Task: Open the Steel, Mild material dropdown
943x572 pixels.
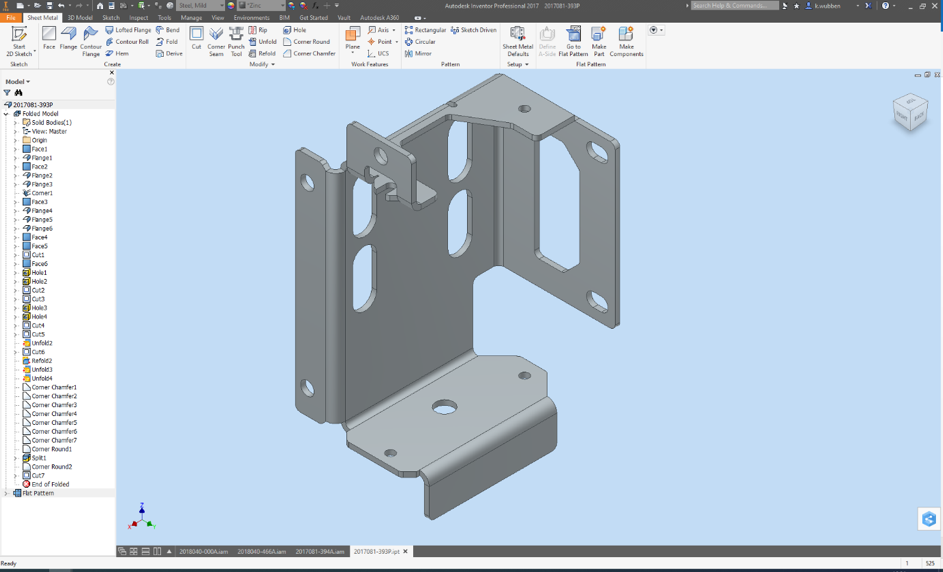Action: pyautogui.click(x=200, y=6)
